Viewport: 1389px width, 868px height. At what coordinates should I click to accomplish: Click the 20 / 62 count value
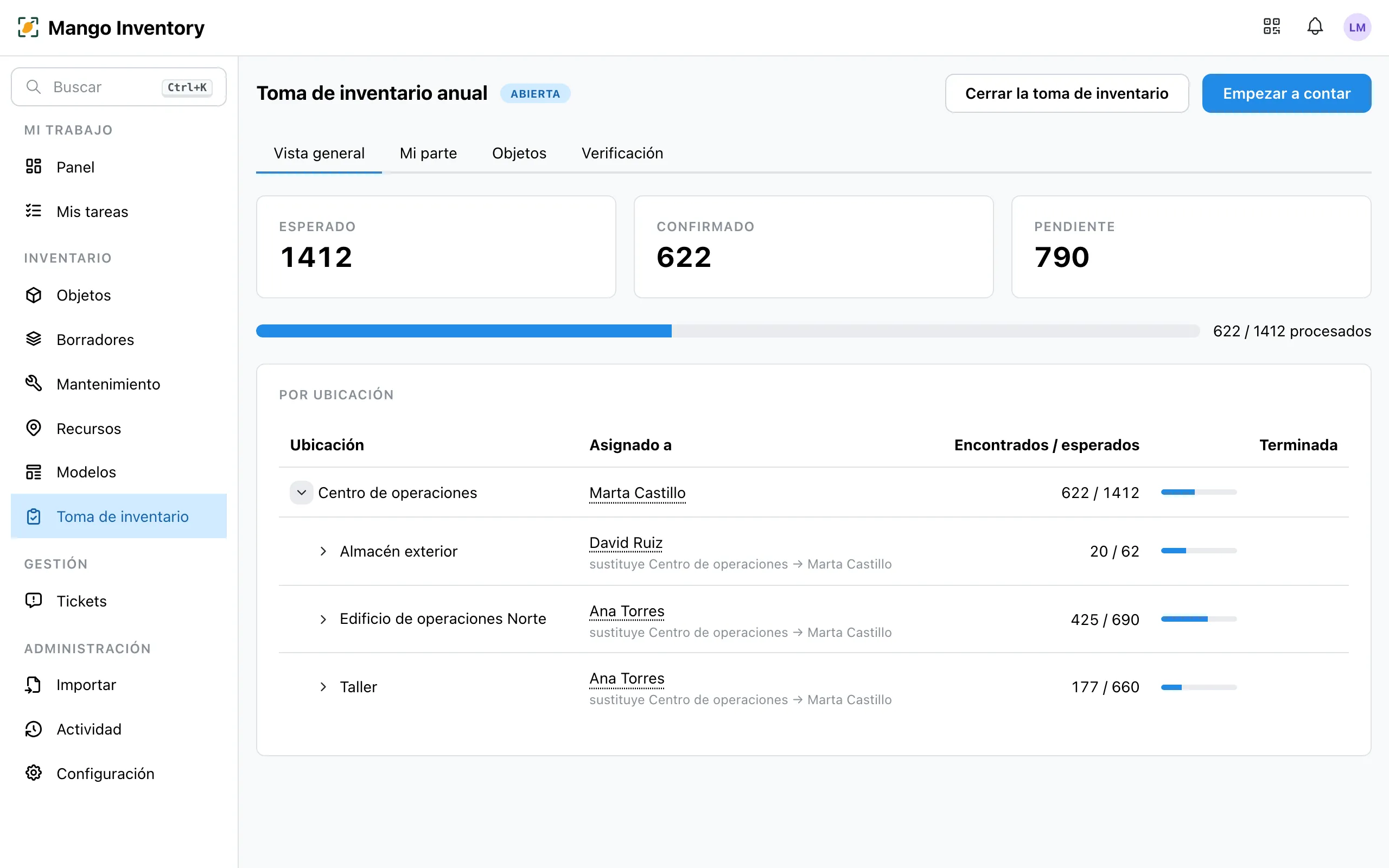click(1114, 551)
